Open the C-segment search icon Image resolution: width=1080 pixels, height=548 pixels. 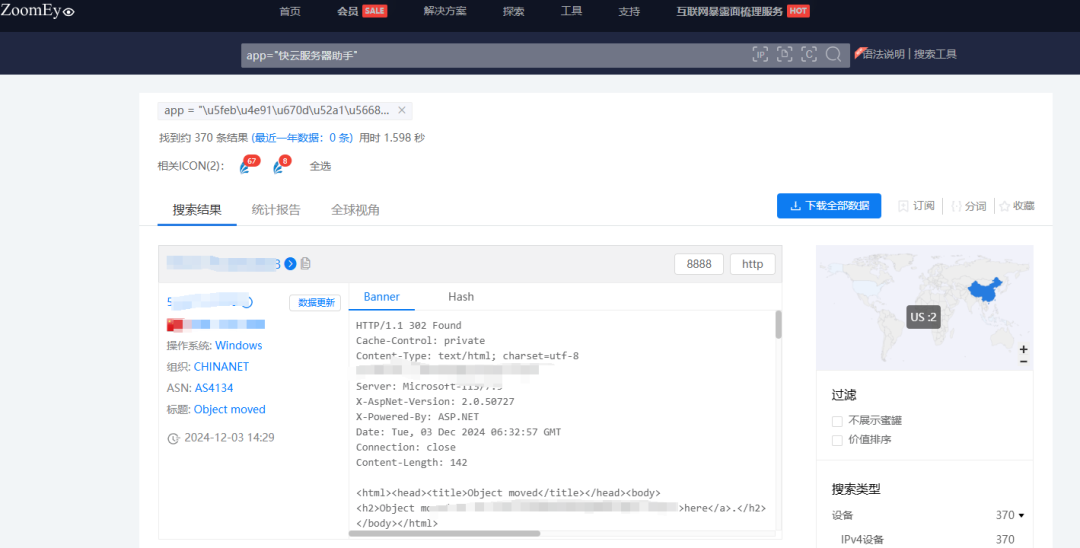pyautogui.click(x=809, y=54)
